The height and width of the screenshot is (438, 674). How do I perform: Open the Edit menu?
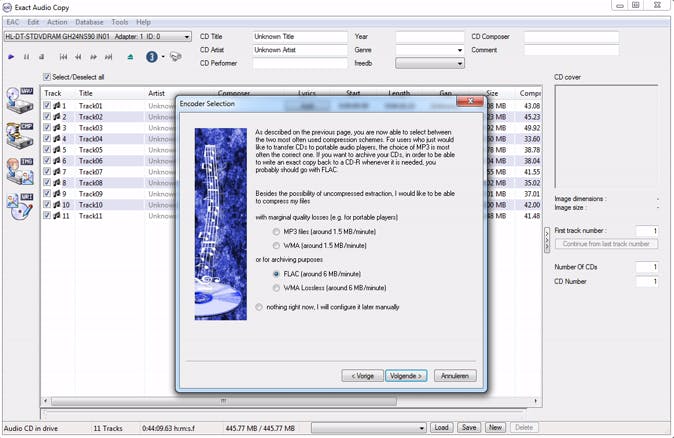coord(33,22)
